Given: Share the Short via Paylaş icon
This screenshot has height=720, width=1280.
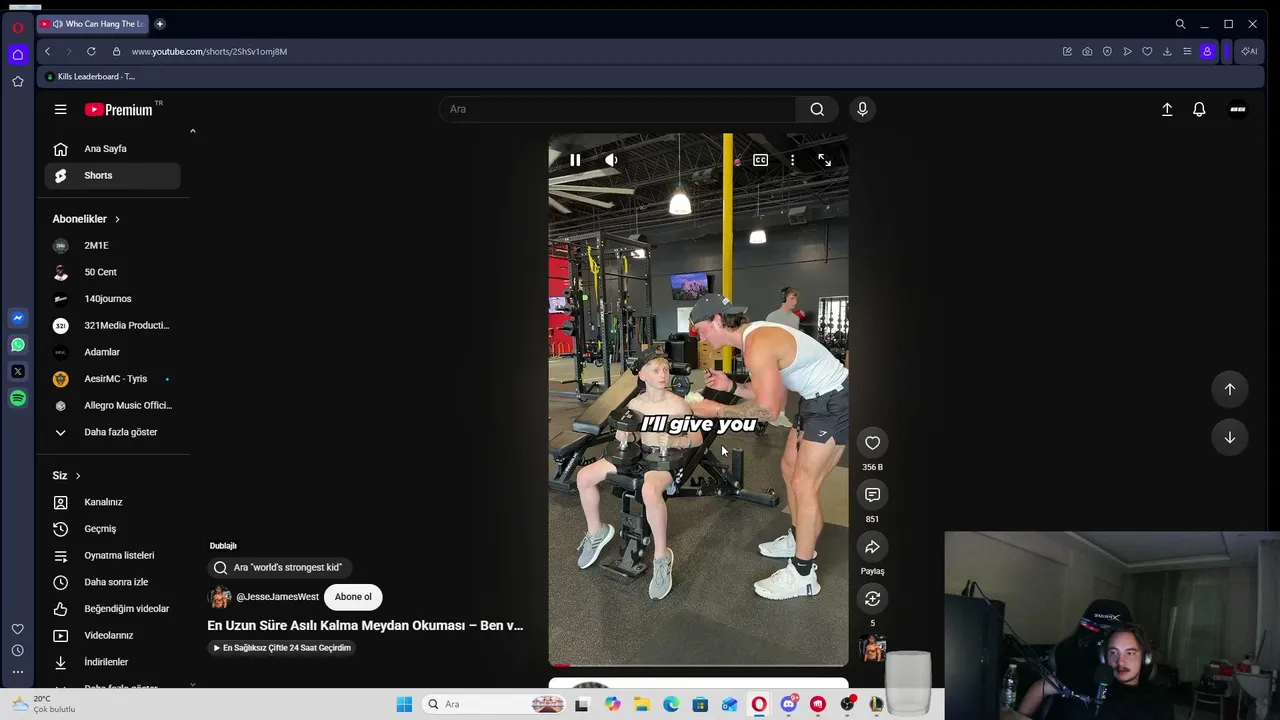Looking at the screenshot, I should (x=872, y=547).
